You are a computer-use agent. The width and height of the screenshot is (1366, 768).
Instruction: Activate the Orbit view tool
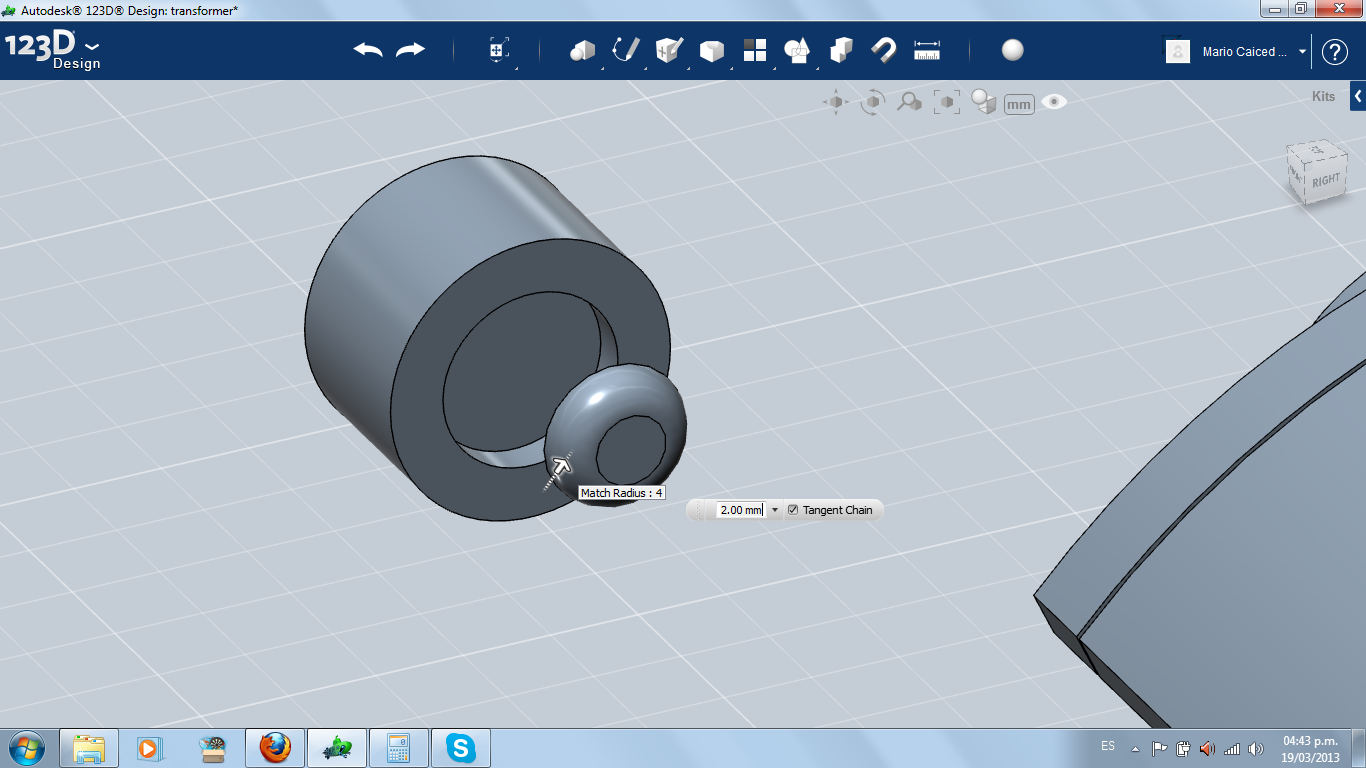(873, 102)
